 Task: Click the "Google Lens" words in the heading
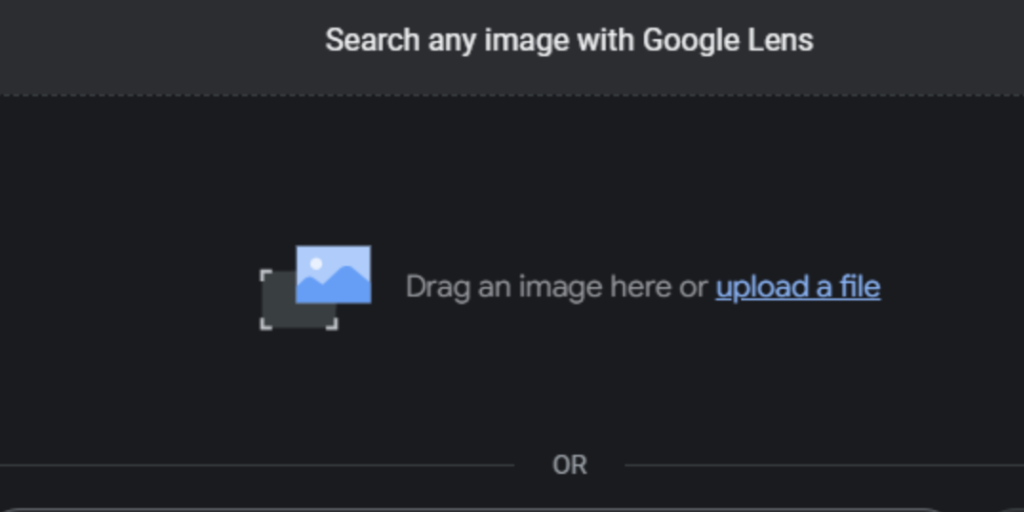(728, 40)
